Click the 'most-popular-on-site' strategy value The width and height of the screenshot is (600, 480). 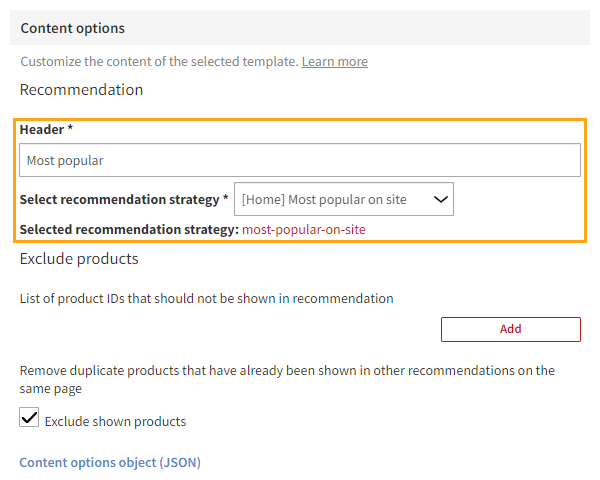[304, 230]
